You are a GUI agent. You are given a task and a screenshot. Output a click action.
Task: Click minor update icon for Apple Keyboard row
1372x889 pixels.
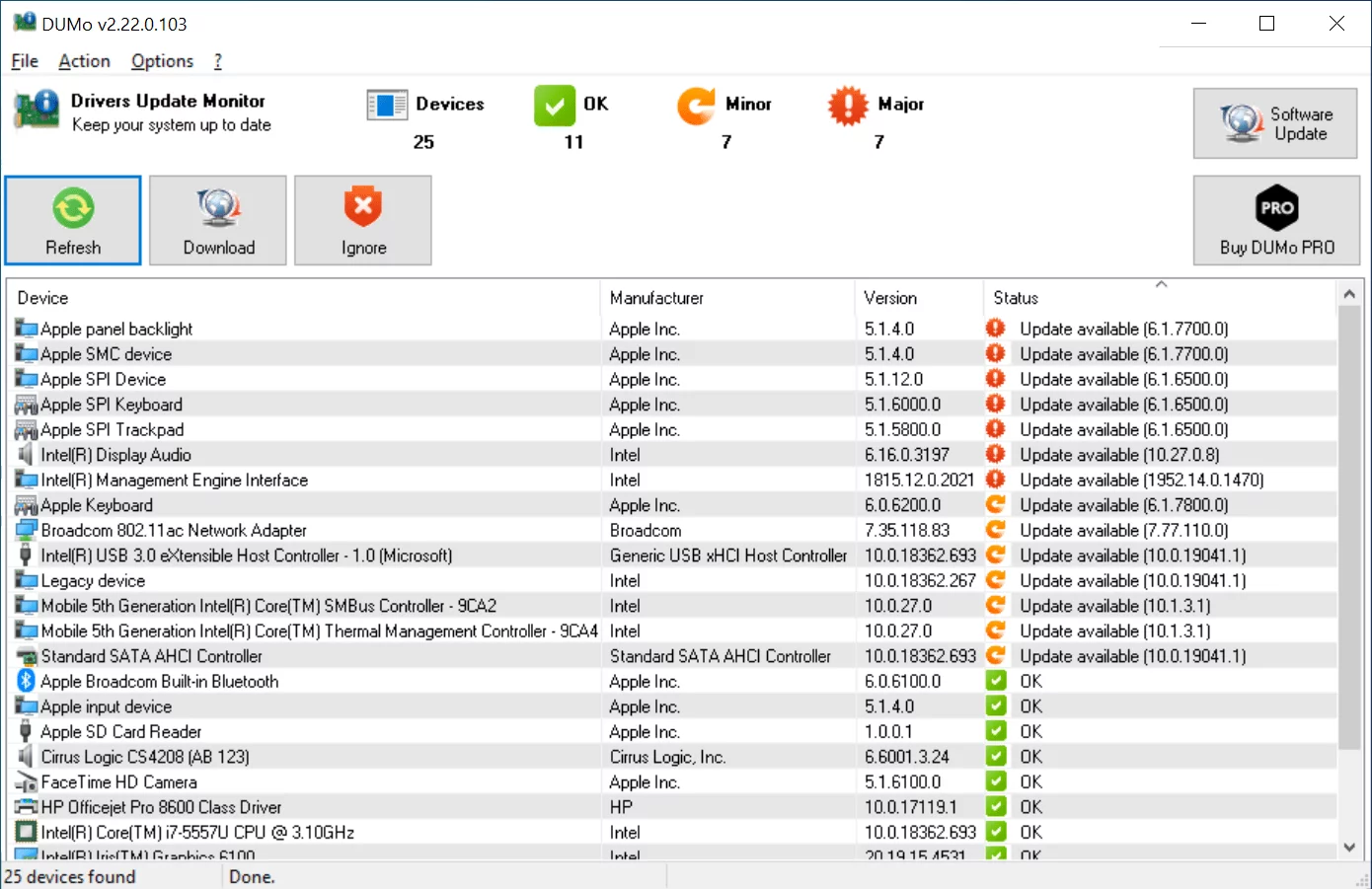click(996, 504)
